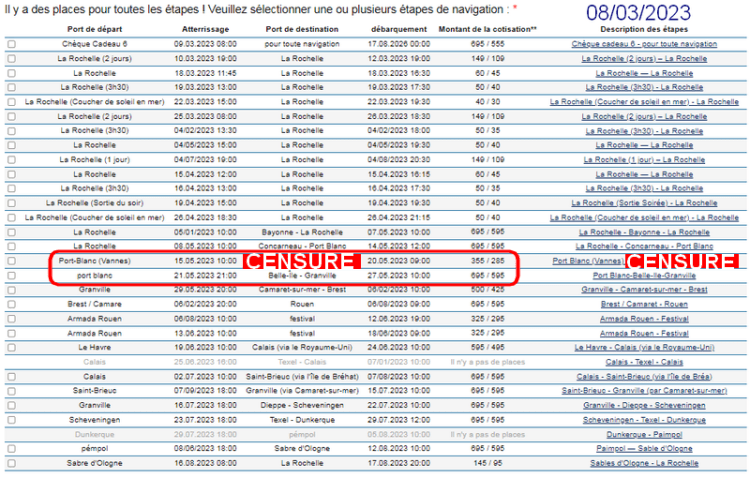Tick the Chèque Cadeau 6 row checkbox
The width and height of the screenshot is (750, 478).
coord(11,44)
